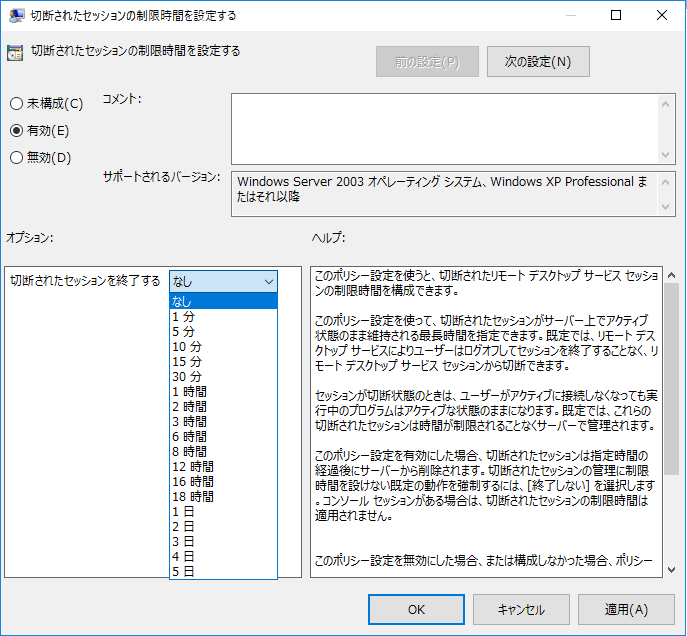Image resolution: width=687 pixels, height=636 pixels.
Task: Choose the 3 日 entry
Action: pyautogui.click(x=223, y=541)
